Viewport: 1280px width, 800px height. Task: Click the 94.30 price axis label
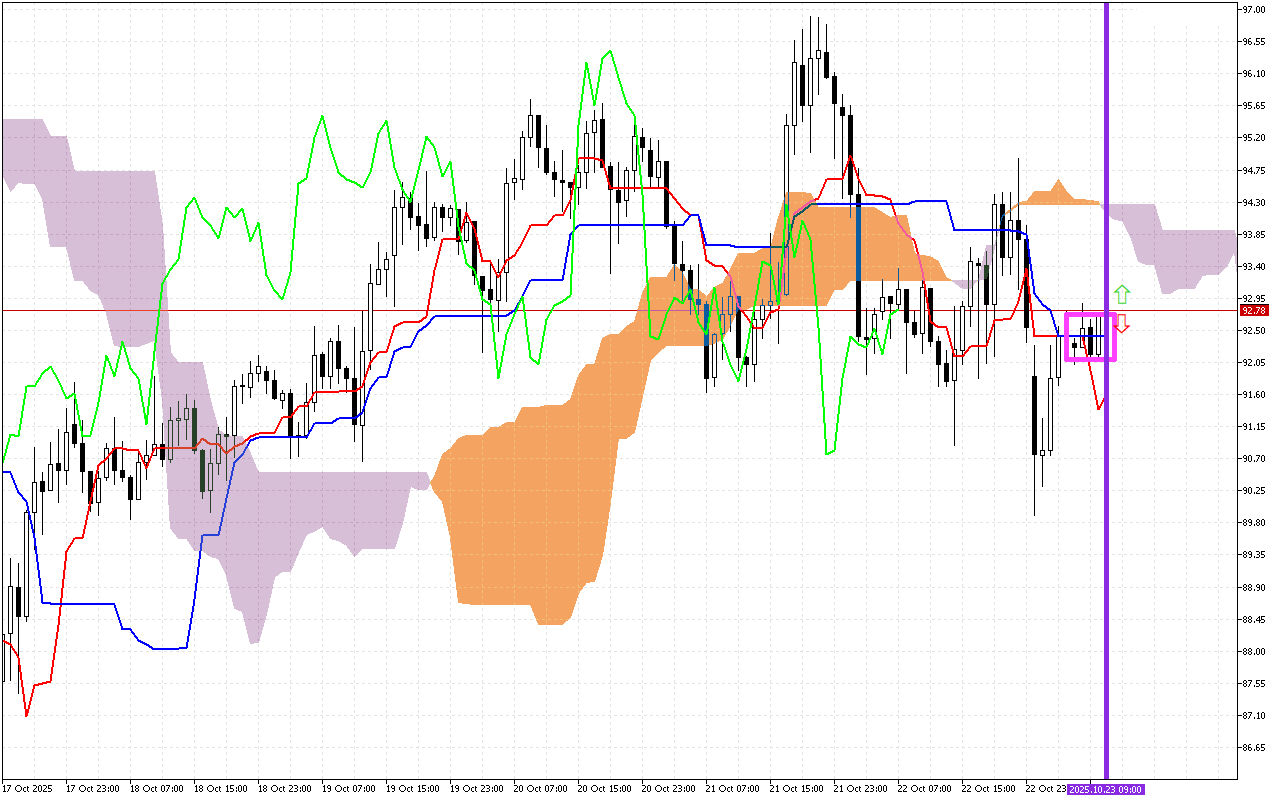coord(1254,202)
